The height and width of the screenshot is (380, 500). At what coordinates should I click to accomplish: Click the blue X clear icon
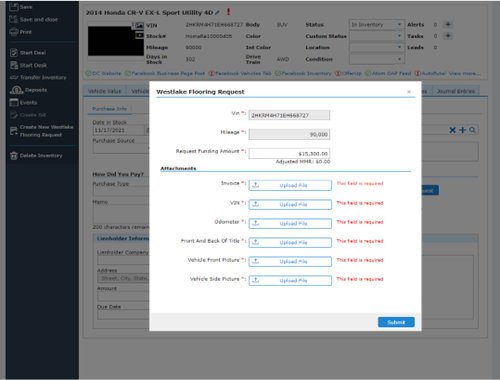click(x=452, y=130)
